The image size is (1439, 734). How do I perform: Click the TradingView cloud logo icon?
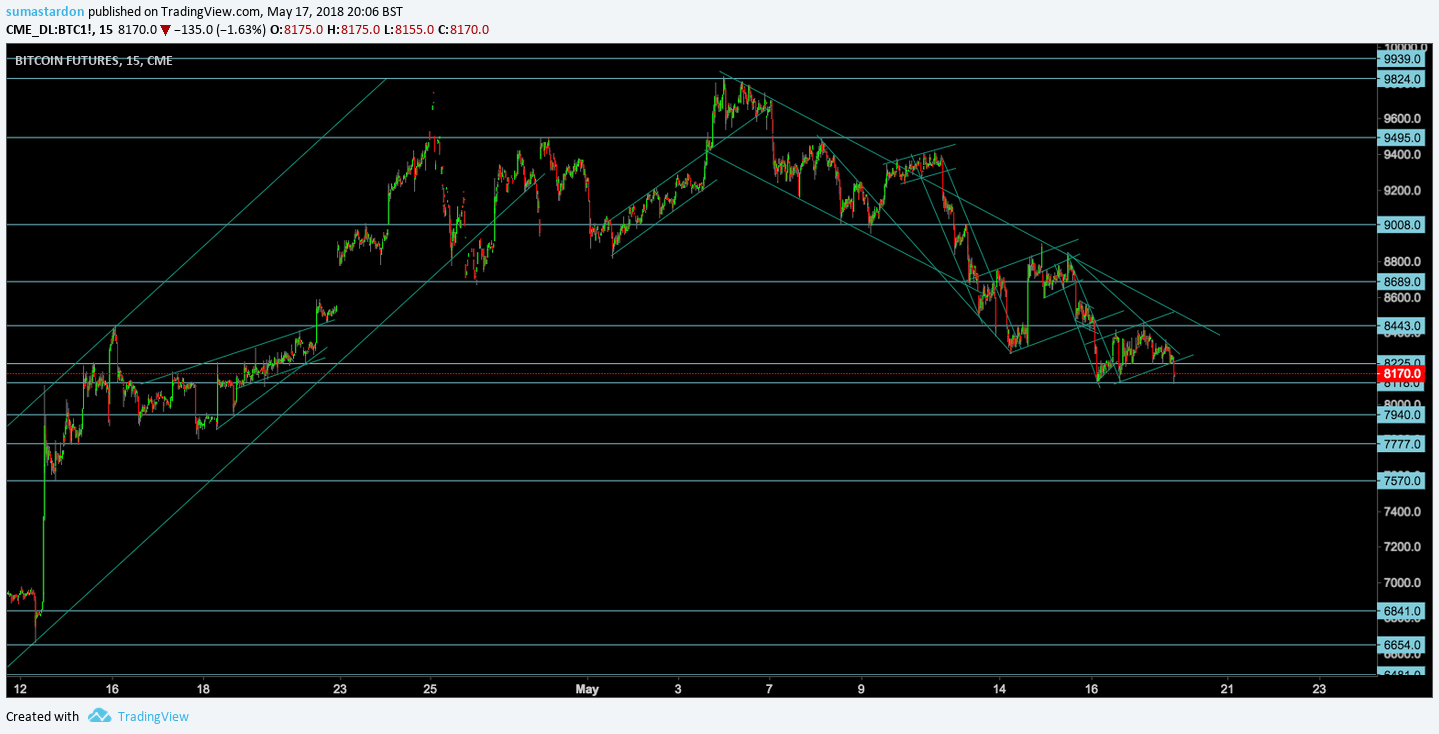coord(99,716)
